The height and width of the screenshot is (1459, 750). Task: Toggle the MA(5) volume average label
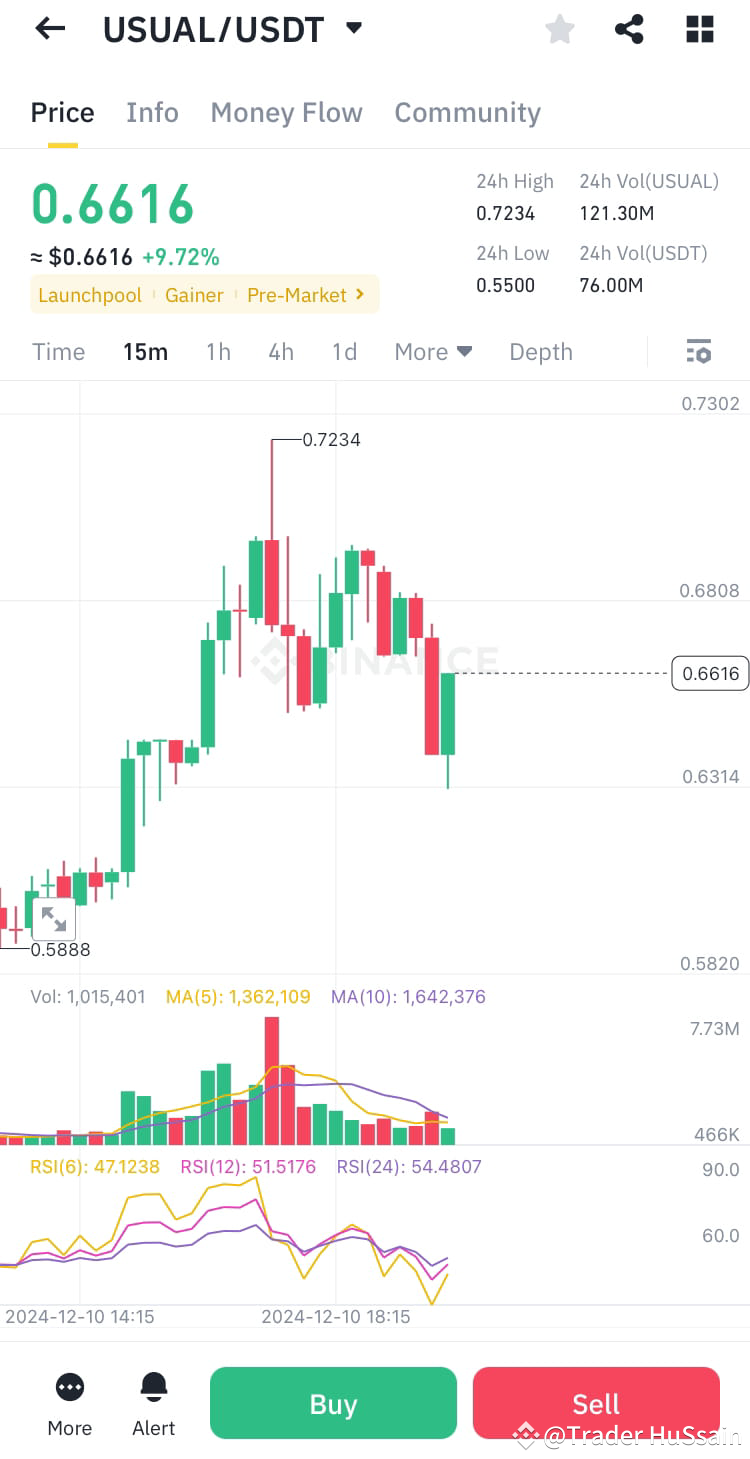coord(238,996)
